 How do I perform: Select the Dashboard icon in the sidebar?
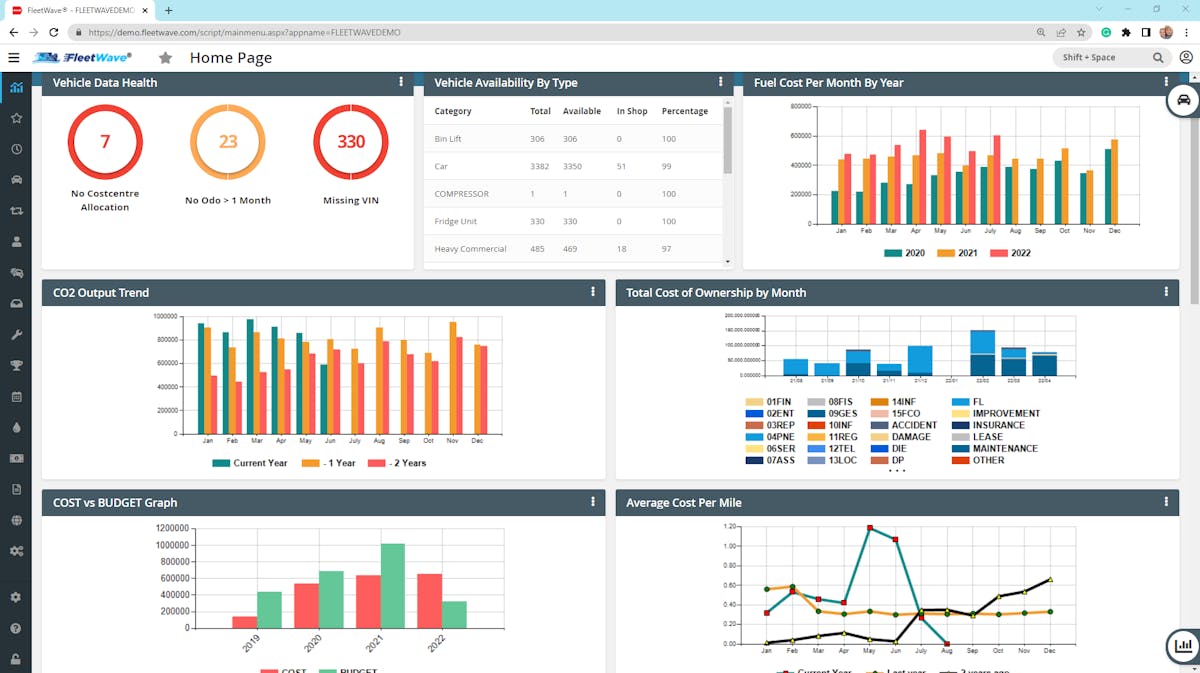(14, 88)
